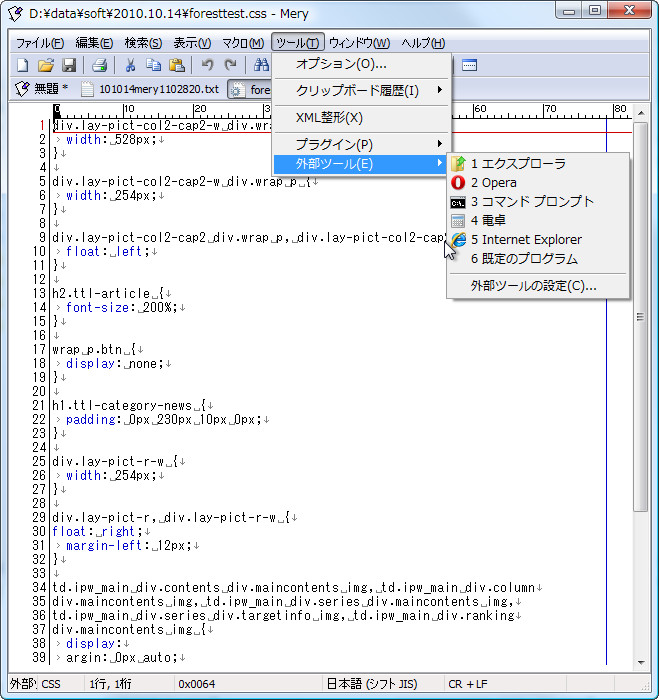This screenshot has height=700, width=659.
Task: Click the redo arrow toolbar icon
Action: 230,65
